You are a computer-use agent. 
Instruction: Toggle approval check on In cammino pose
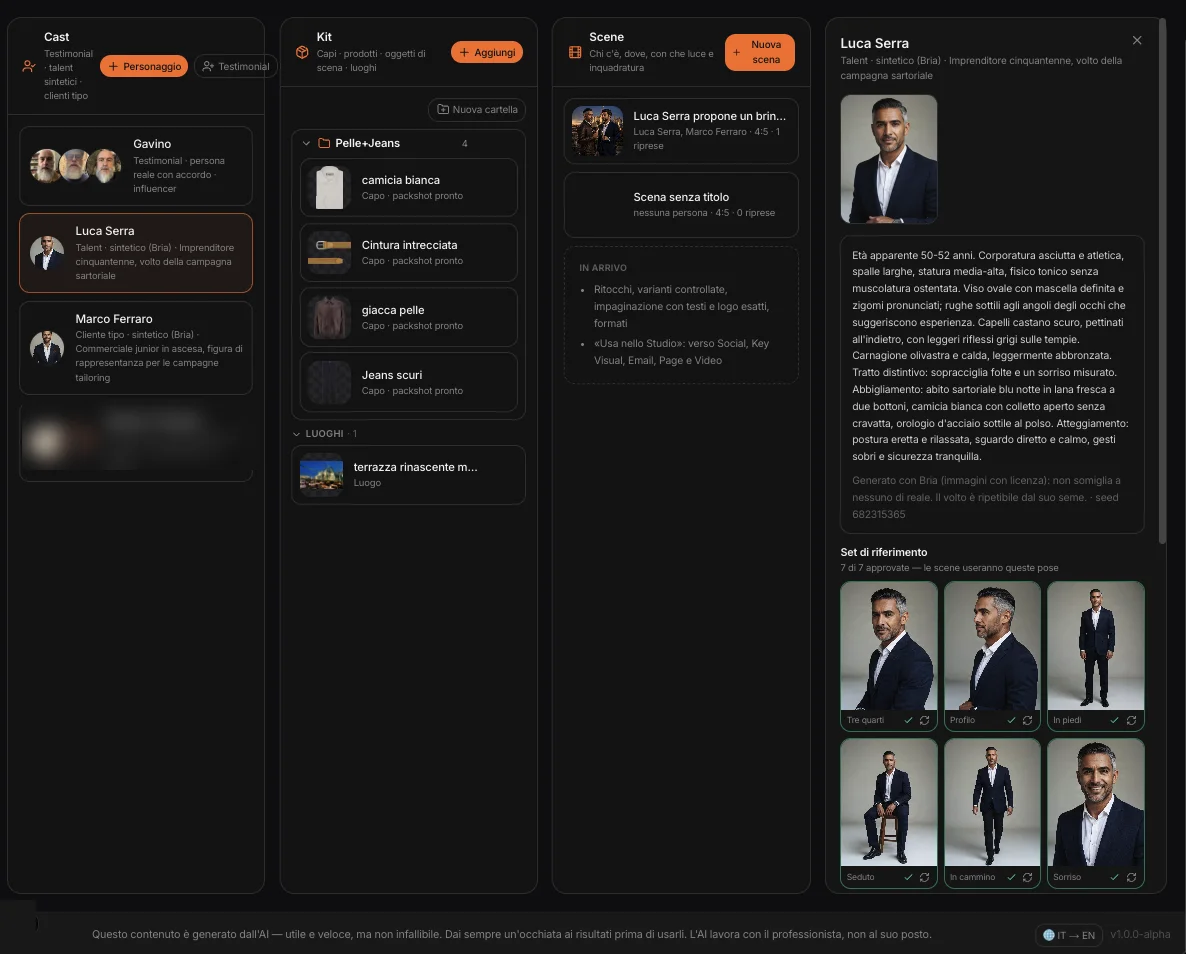[1011, 877]
